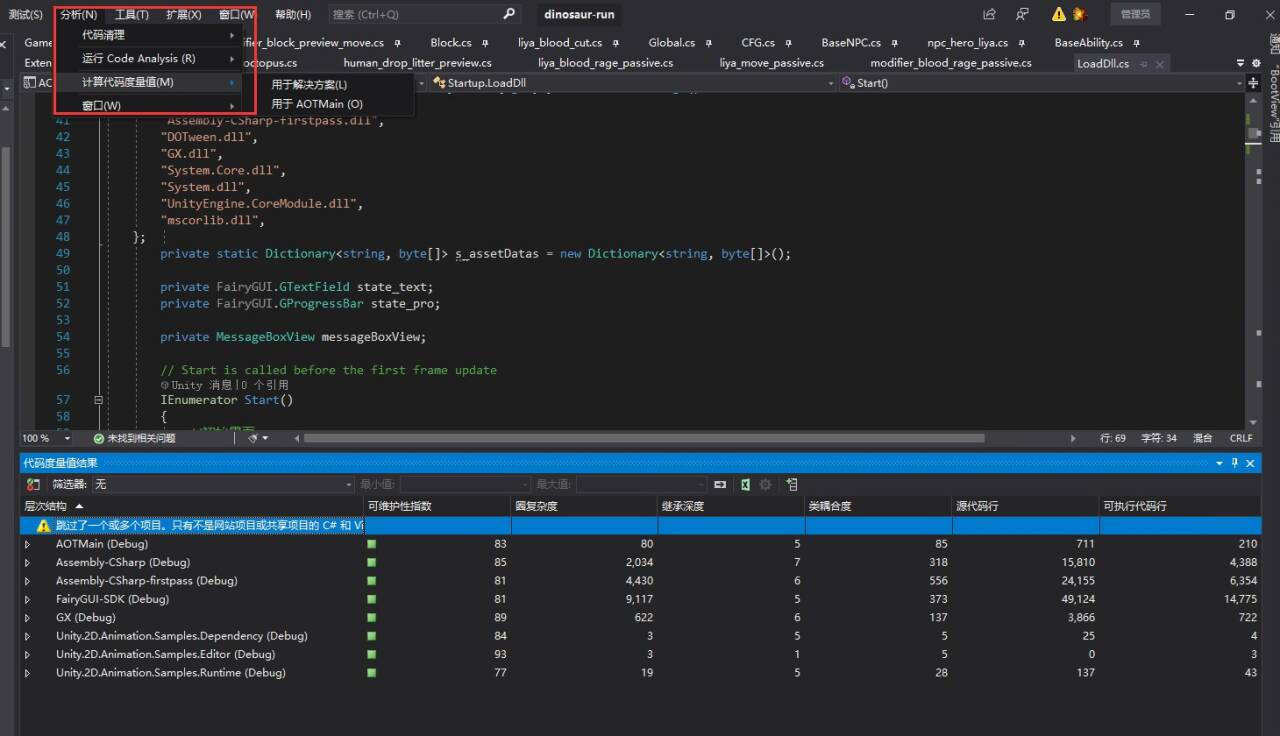Screen dimensions: 1280x736
Task: Click the 行: 69 line indicator
Action: coord(1113,438)
